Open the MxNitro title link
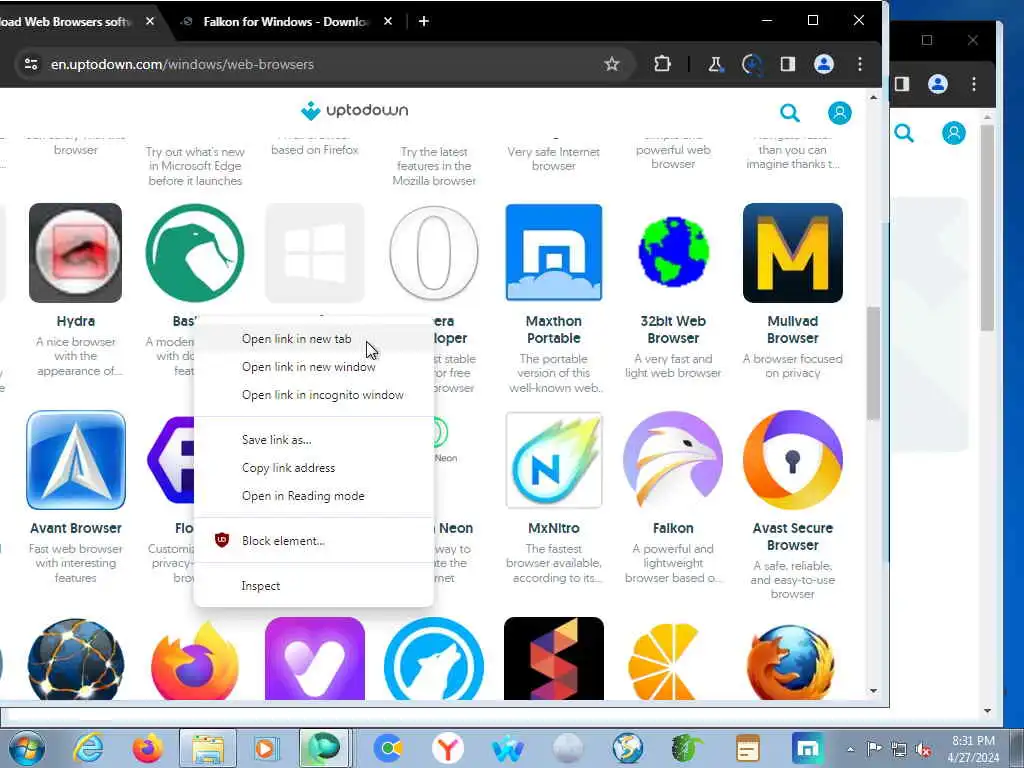Screen dimensions: 1024x768 [554, 528]
